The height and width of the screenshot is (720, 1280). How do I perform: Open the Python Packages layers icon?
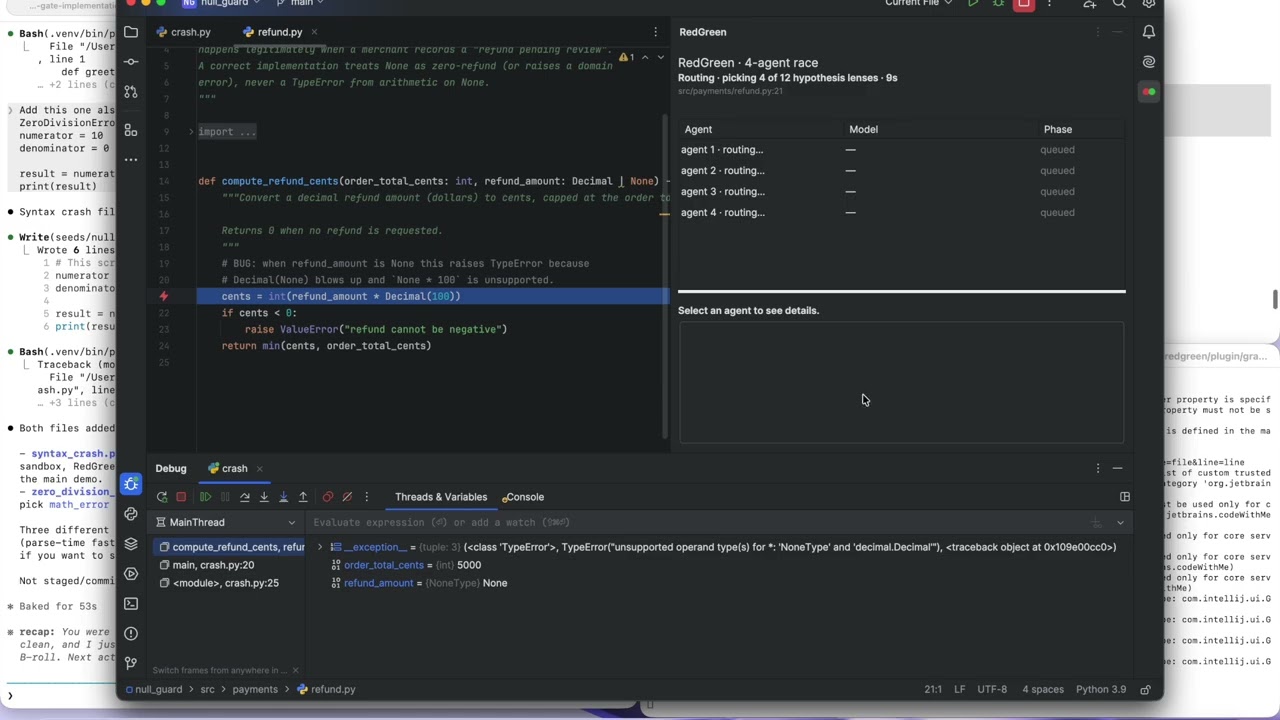tap(131, 544)
